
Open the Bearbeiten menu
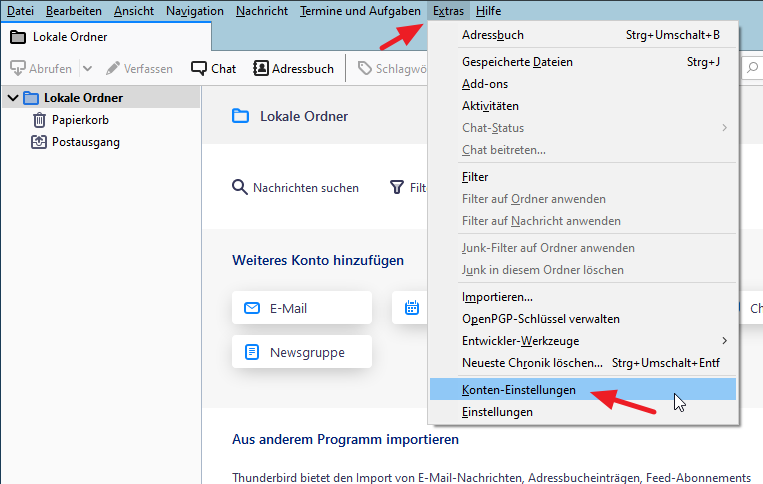point(73,11)
